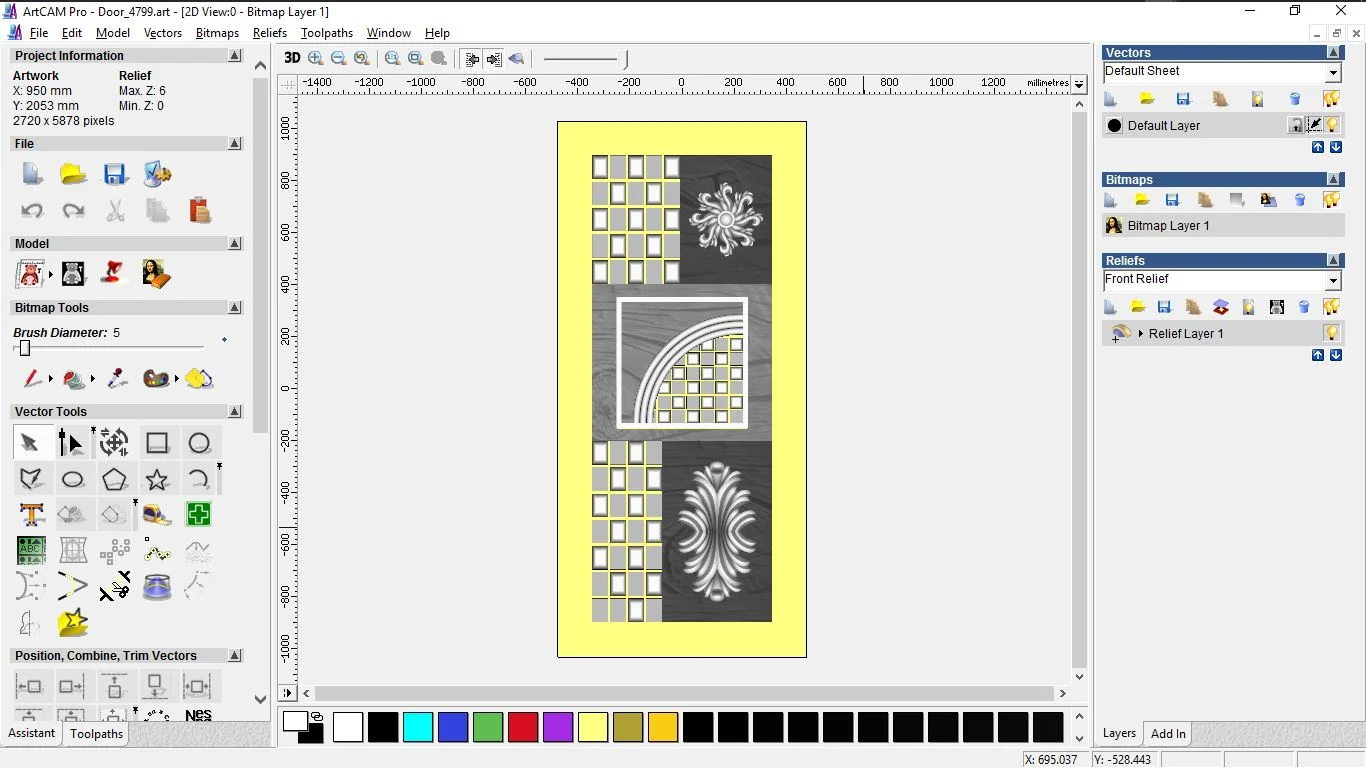Open the Front Relief dropdown

[x=1333, y=281]
